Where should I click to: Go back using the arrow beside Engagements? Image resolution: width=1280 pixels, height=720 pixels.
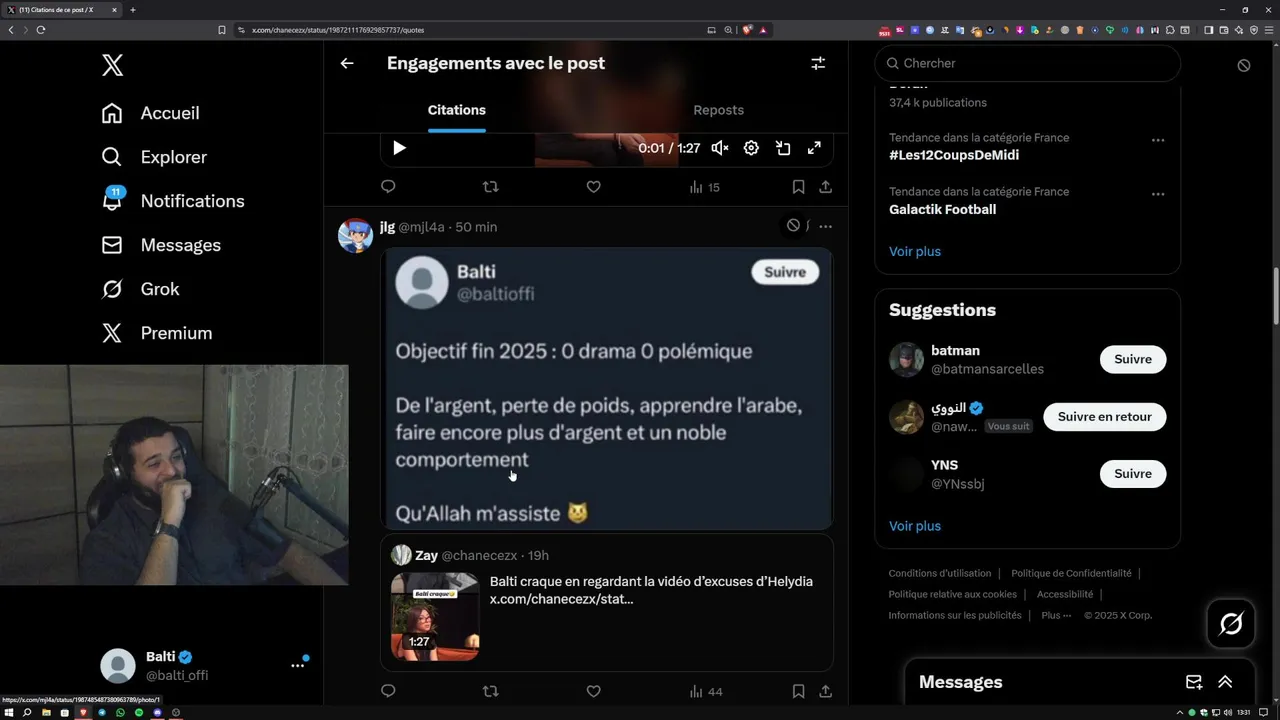(347, 63)
